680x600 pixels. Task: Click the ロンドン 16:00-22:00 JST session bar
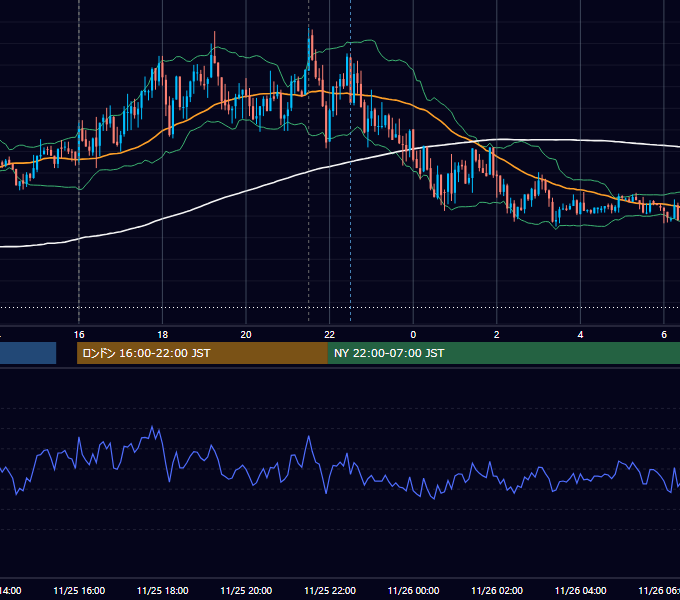(202, 353)
